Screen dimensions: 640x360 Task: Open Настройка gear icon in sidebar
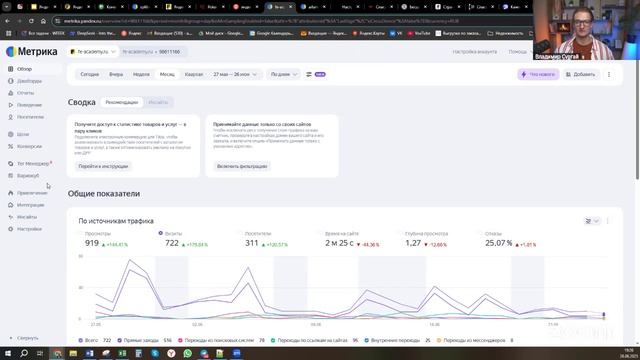coord(11,229)
